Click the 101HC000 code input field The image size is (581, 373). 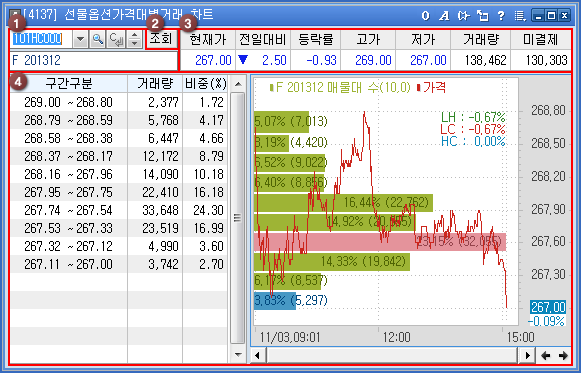pyautogui.click(x=42, y=39)
